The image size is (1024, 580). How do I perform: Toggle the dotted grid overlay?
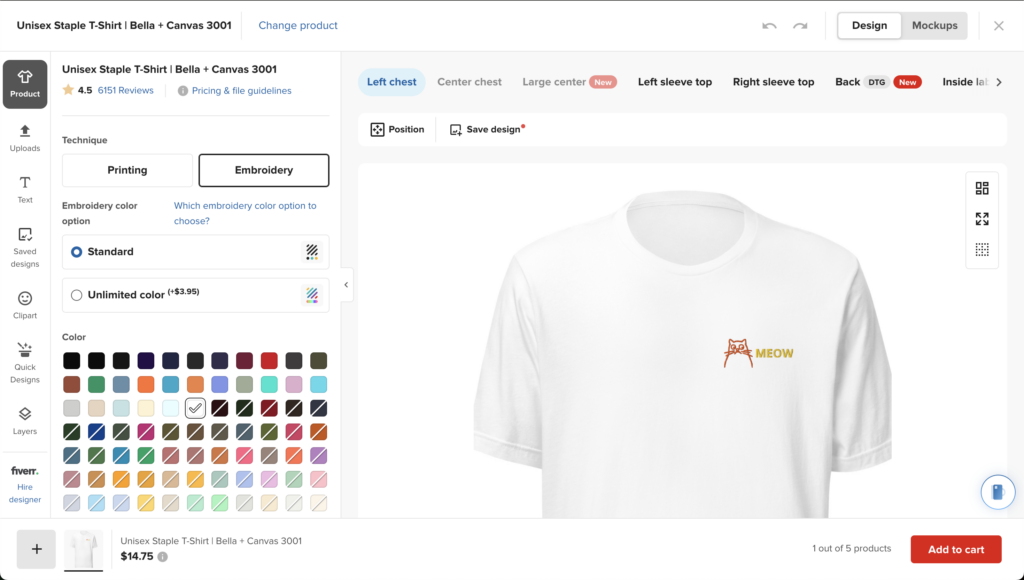point(982,250)
